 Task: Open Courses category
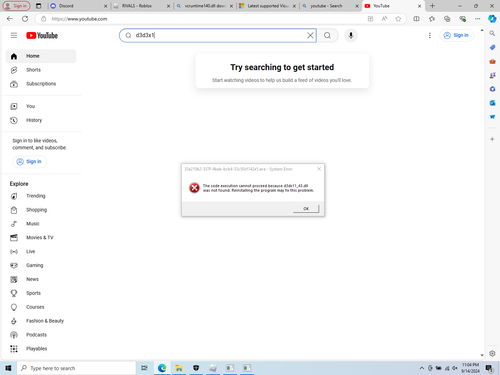[41, 307]
